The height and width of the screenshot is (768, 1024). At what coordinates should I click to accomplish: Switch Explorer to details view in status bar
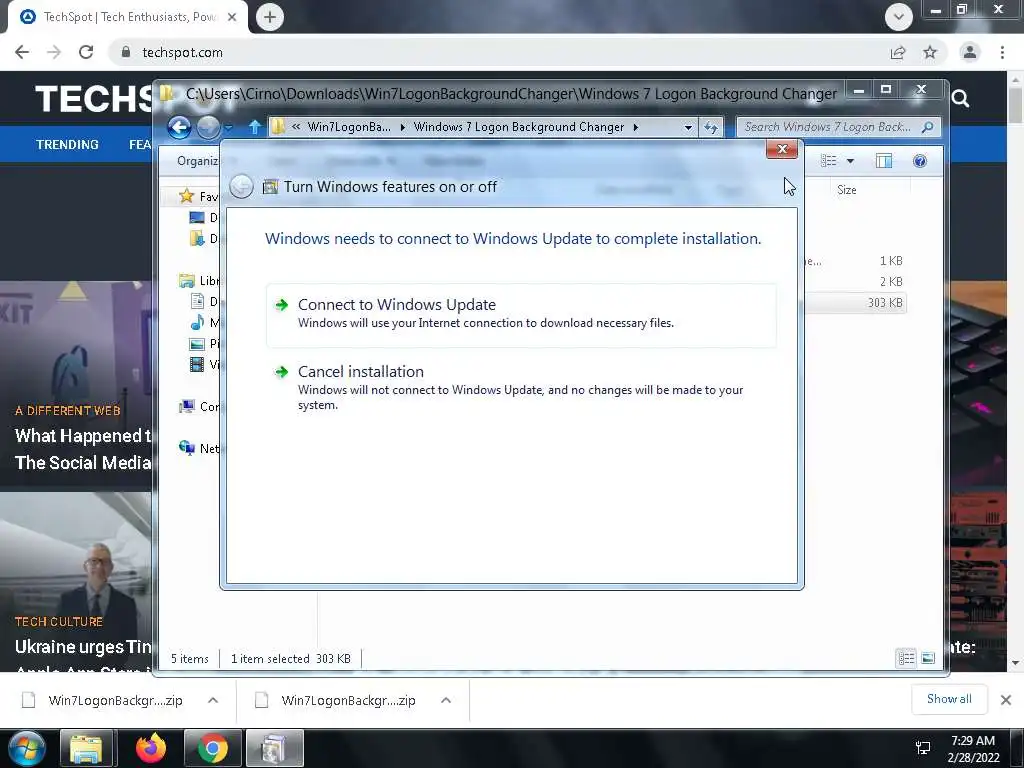click(x=906, y=658)
